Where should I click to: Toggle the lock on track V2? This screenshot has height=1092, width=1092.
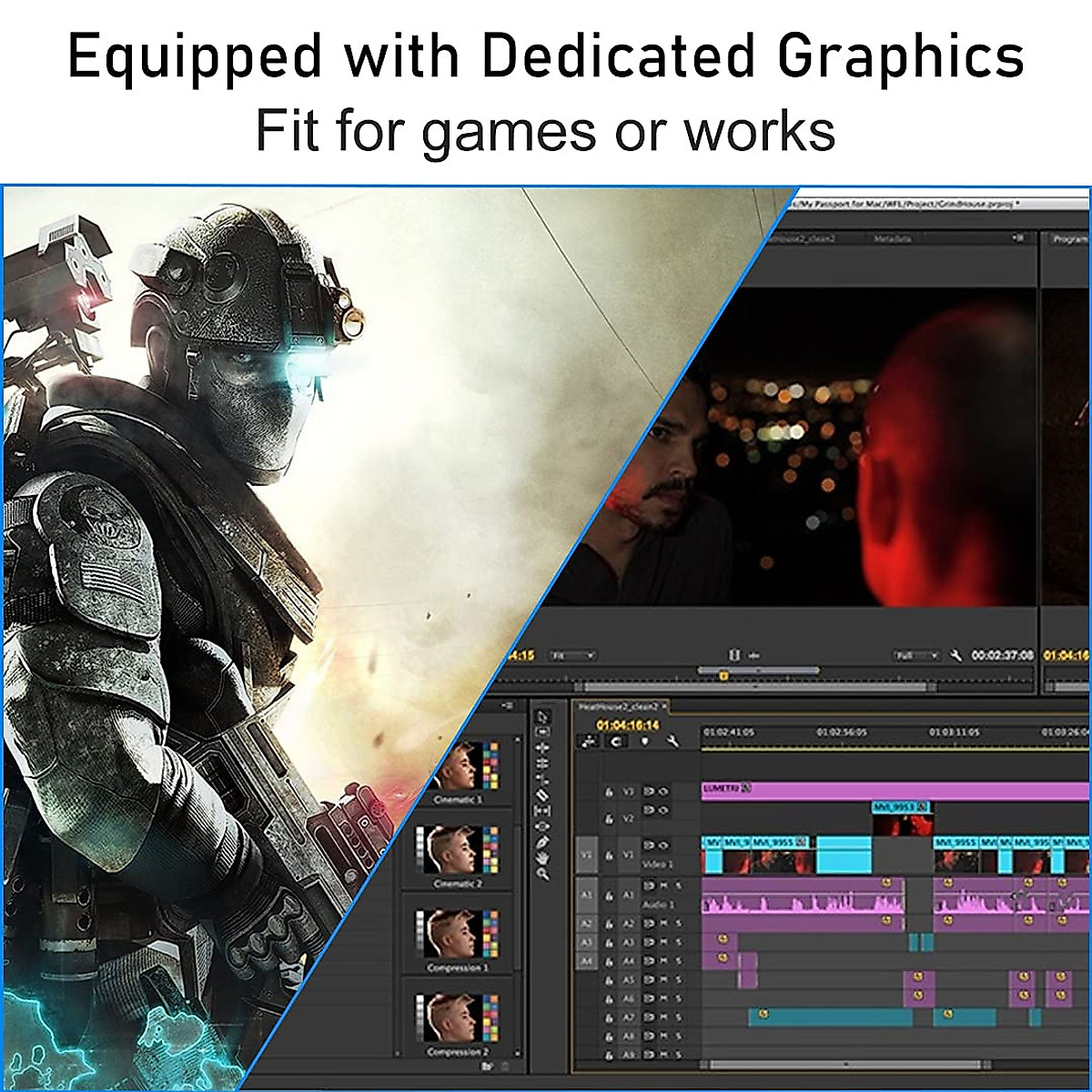[x=609, y=819]
